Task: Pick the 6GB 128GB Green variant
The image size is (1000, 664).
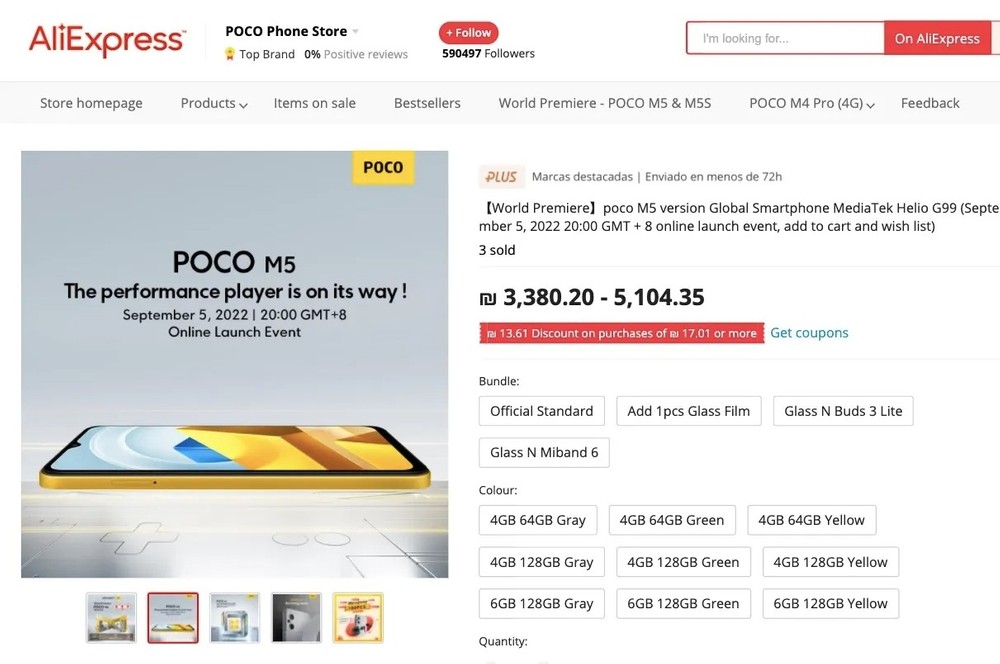Action: click(x=683, y=604)
